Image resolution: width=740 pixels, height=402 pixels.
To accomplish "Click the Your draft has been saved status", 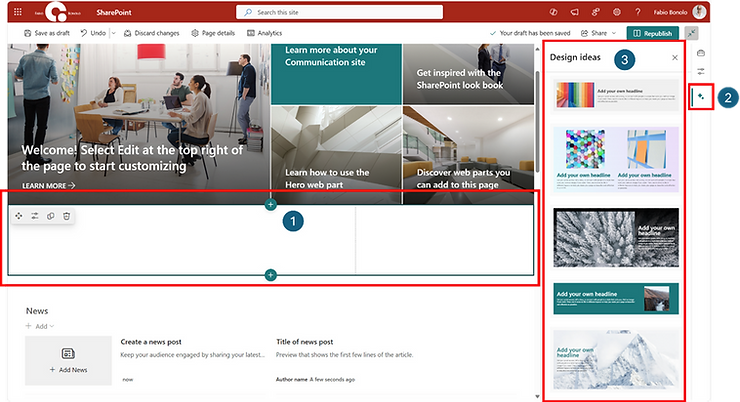I will click(530, 33).
